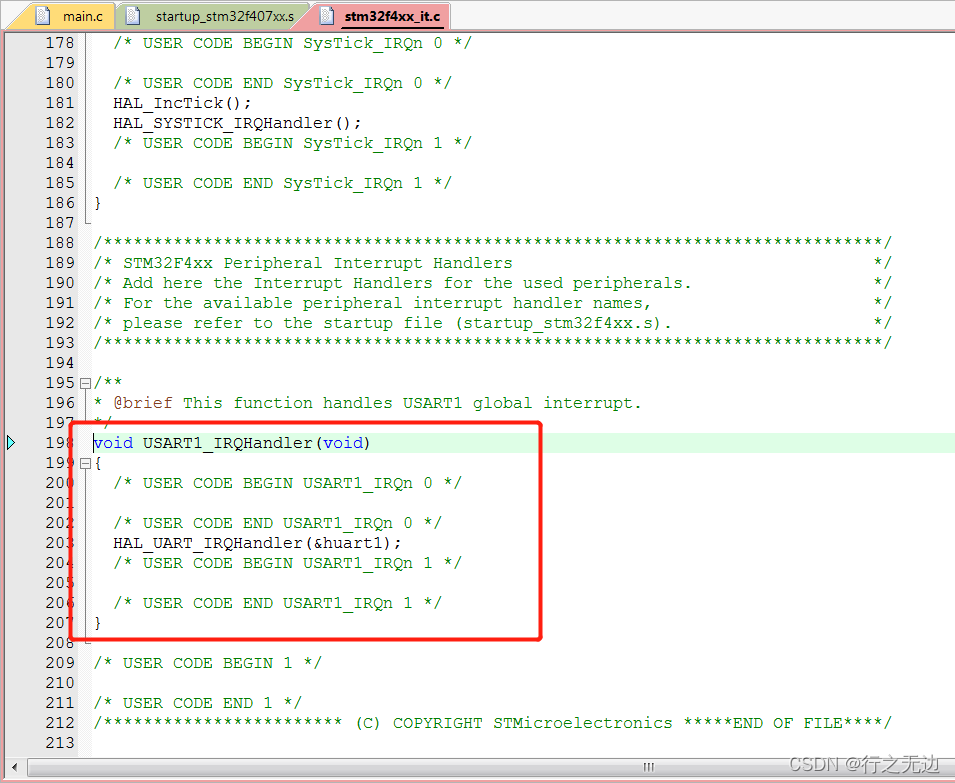Collapse the function body at line 199
Screen dimensions: 955x783
tap(85, 464)
